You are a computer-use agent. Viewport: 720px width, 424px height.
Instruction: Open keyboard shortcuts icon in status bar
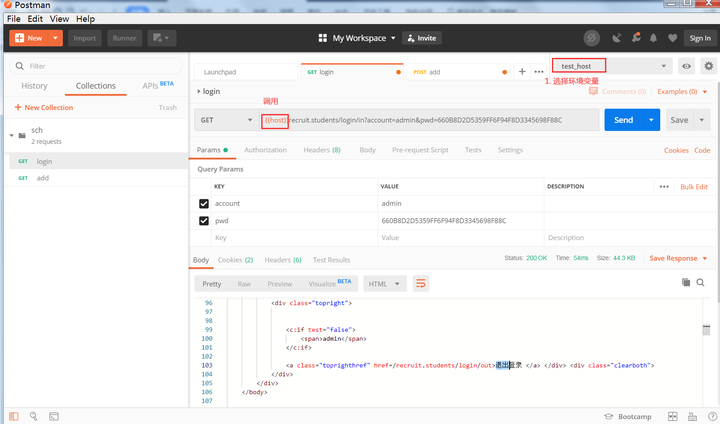click(692, 417)
